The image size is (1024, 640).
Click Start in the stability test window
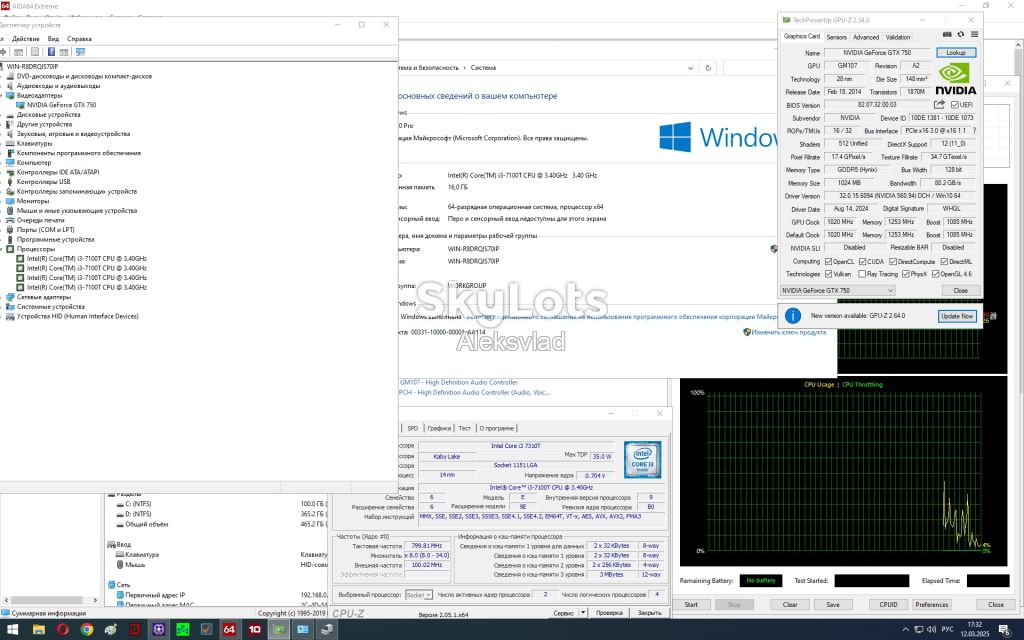point(691,605)
